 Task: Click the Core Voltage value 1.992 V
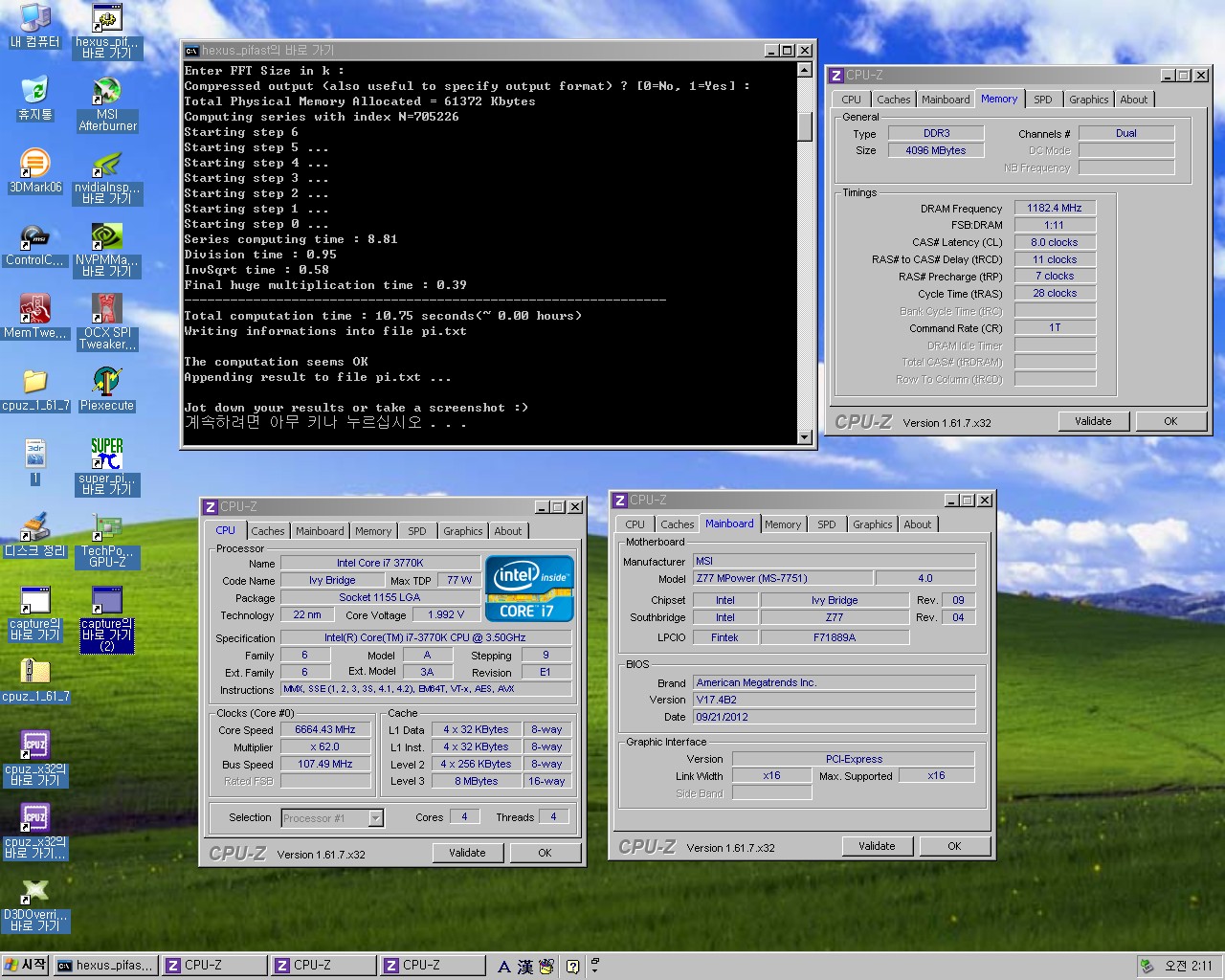click(446, 614)
